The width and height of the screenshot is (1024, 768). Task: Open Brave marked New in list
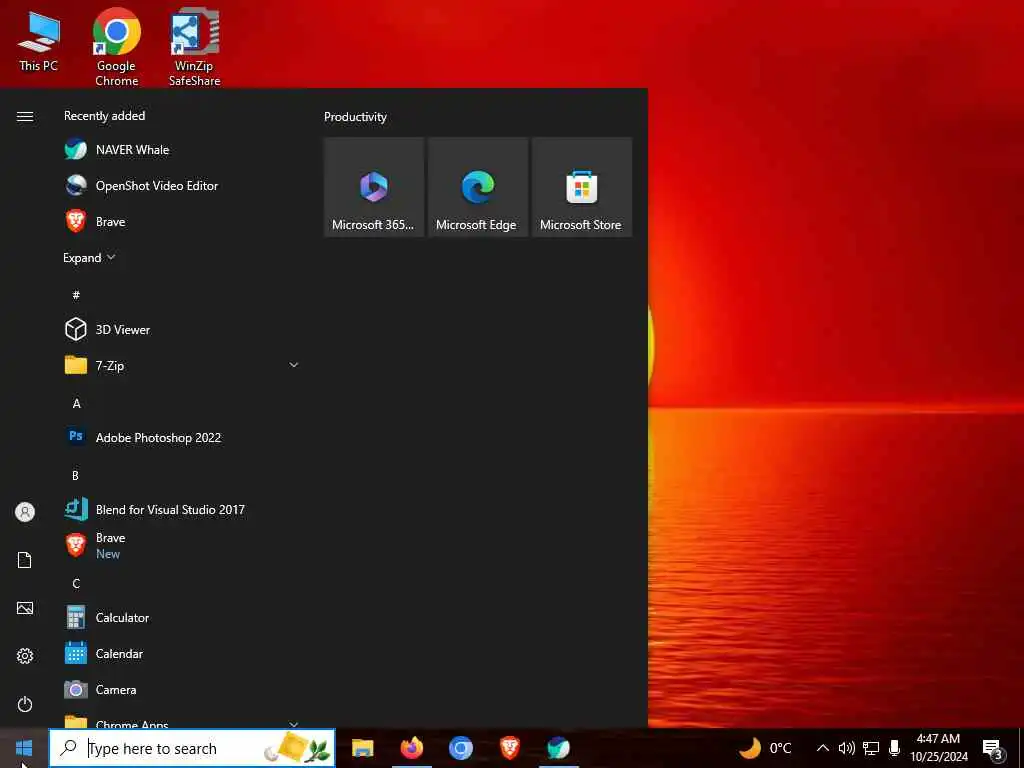tap(181, 545)
